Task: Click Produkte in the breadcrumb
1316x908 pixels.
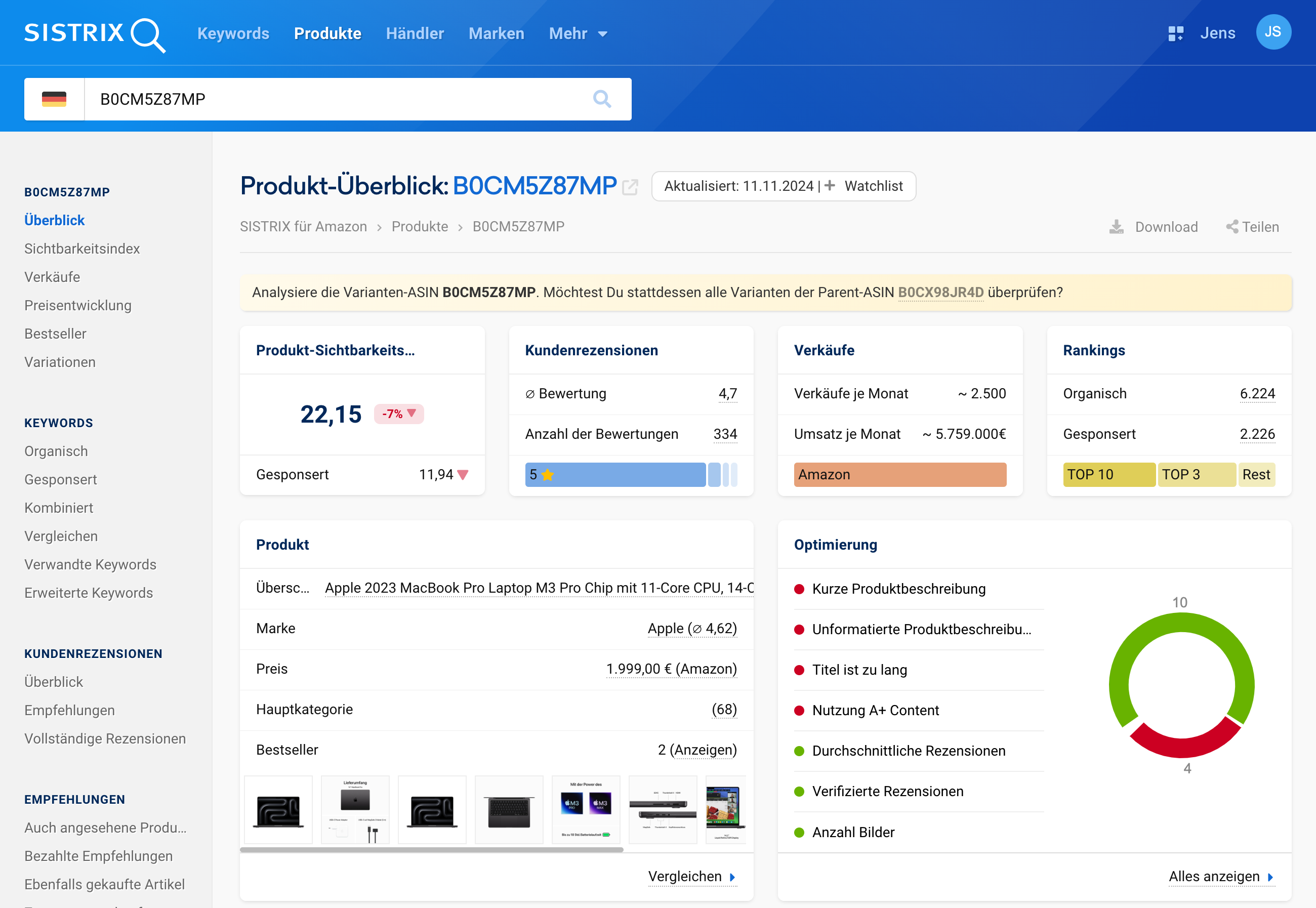Action: 420,226
